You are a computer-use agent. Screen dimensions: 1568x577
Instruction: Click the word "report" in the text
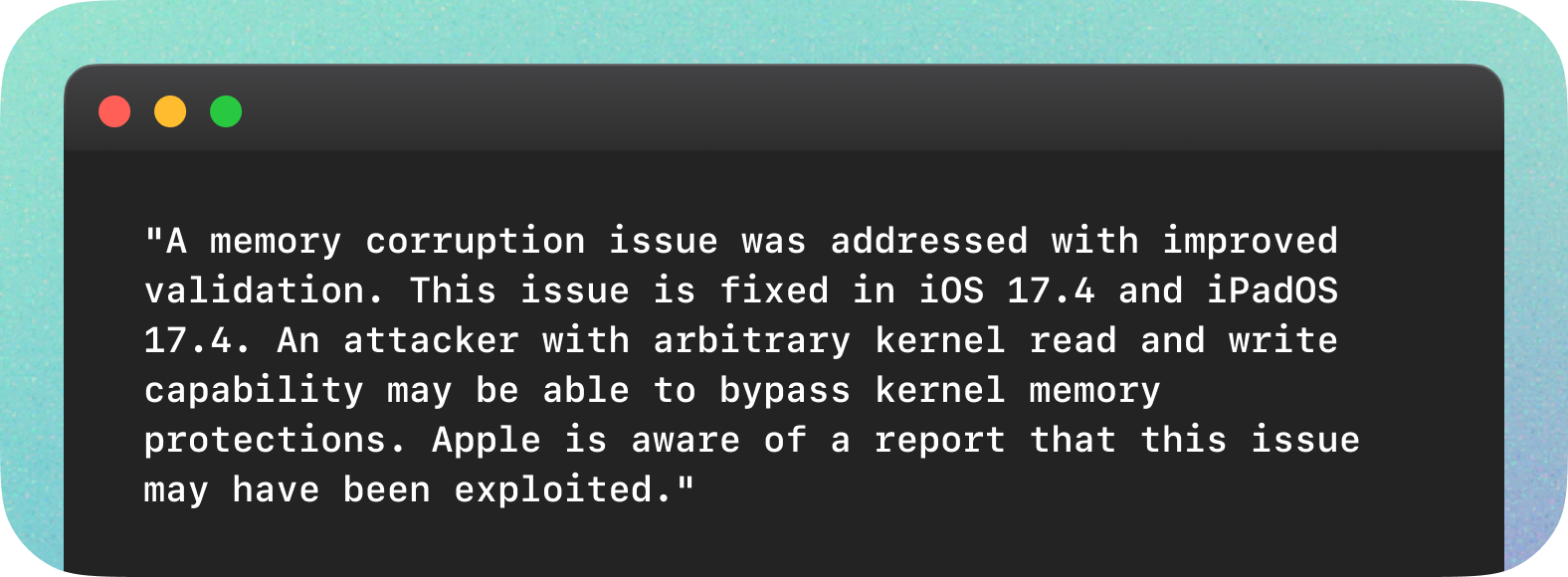tap(940, 441)
